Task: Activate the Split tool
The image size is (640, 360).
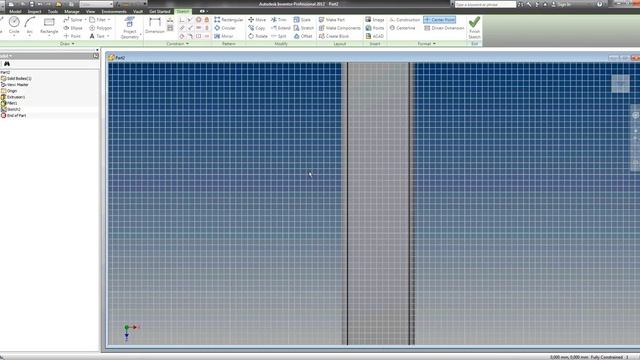Action: pos(279,36)
